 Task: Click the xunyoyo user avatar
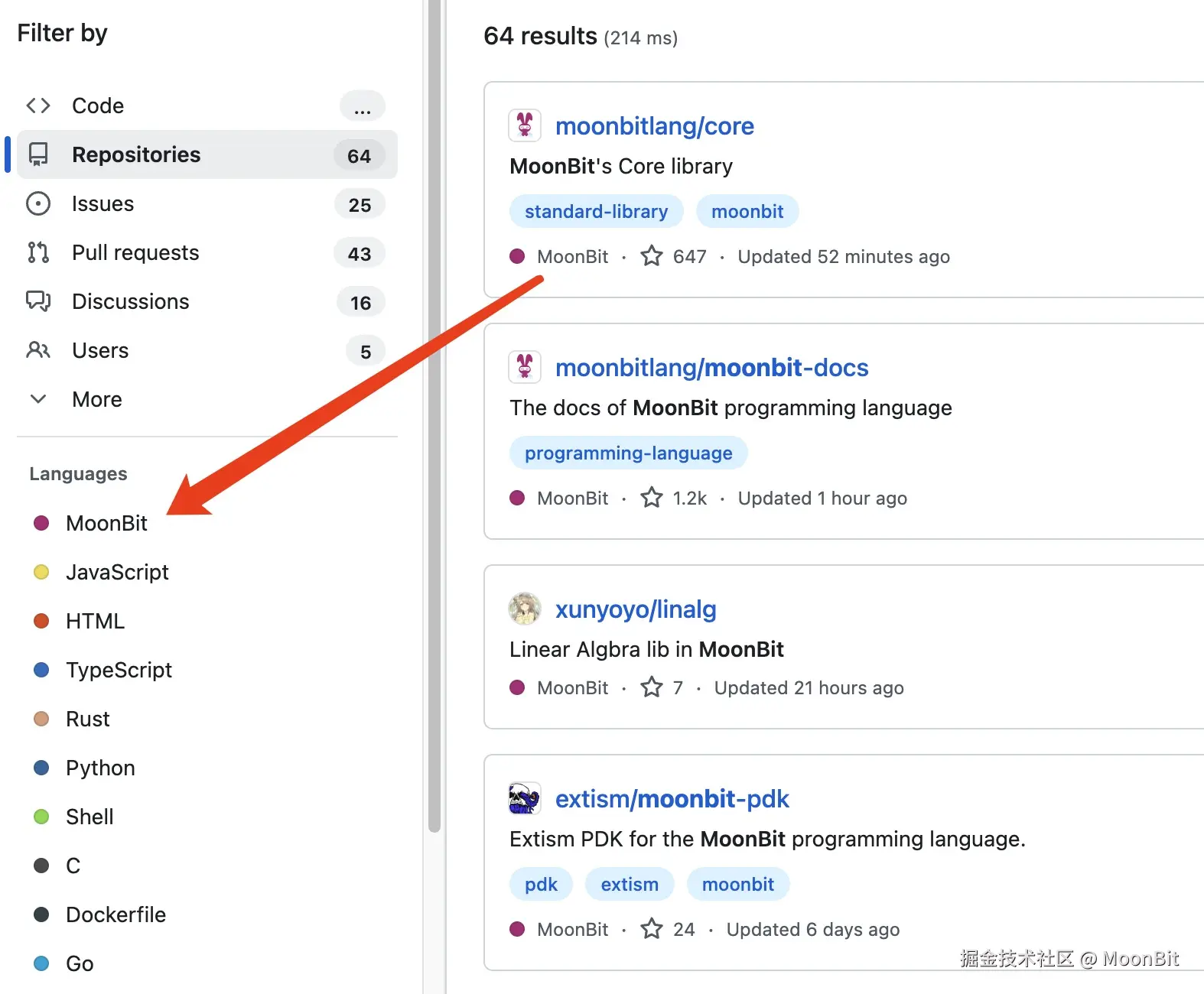coord(525,609)
